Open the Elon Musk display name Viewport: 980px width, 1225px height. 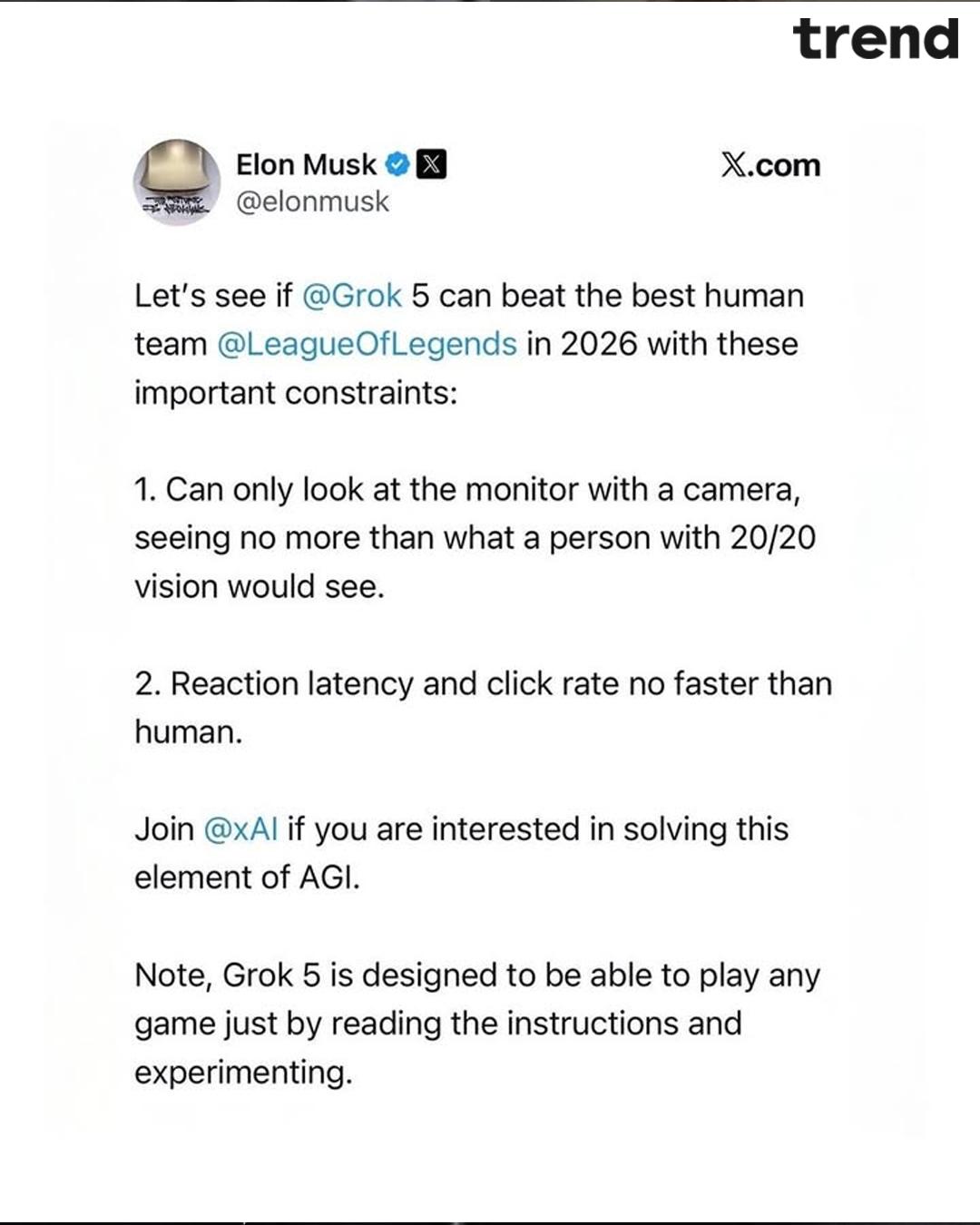pos(306,164)
